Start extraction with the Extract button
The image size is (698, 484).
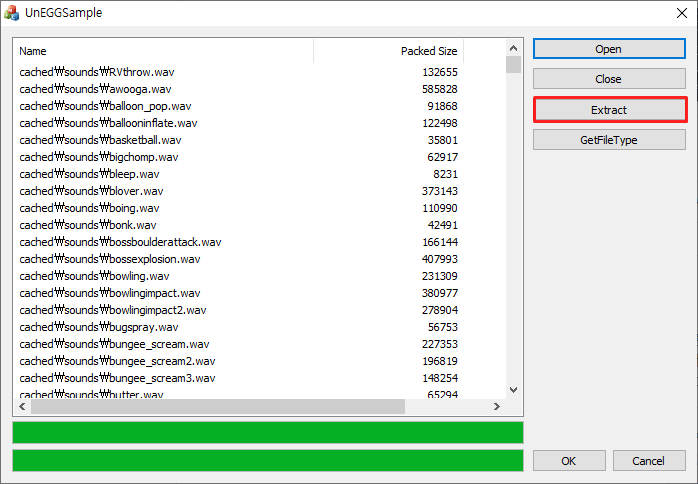[x=610, y=110]
